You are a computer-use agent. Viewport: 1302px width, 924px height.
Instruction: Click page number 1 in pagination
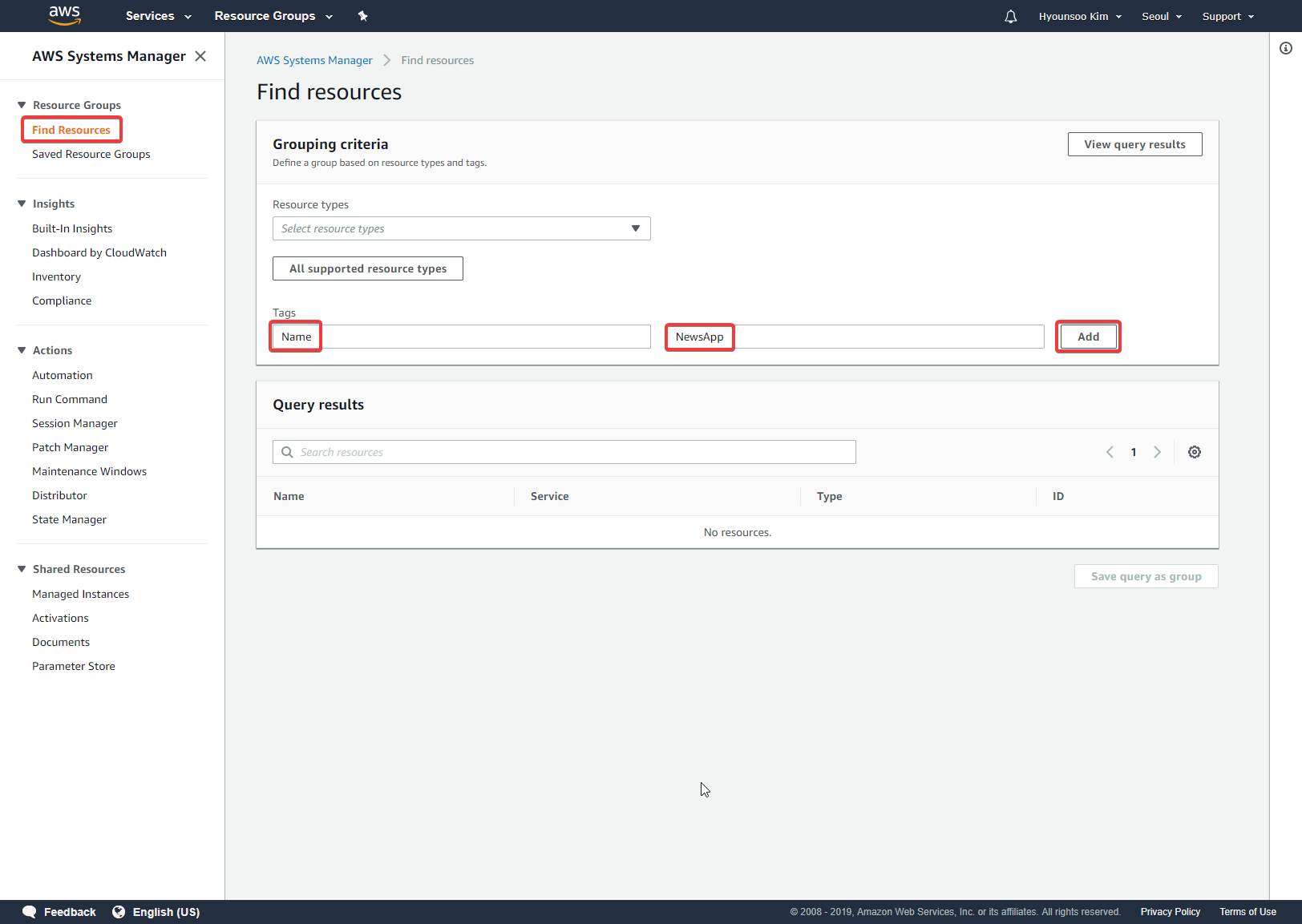point(1134,452)
